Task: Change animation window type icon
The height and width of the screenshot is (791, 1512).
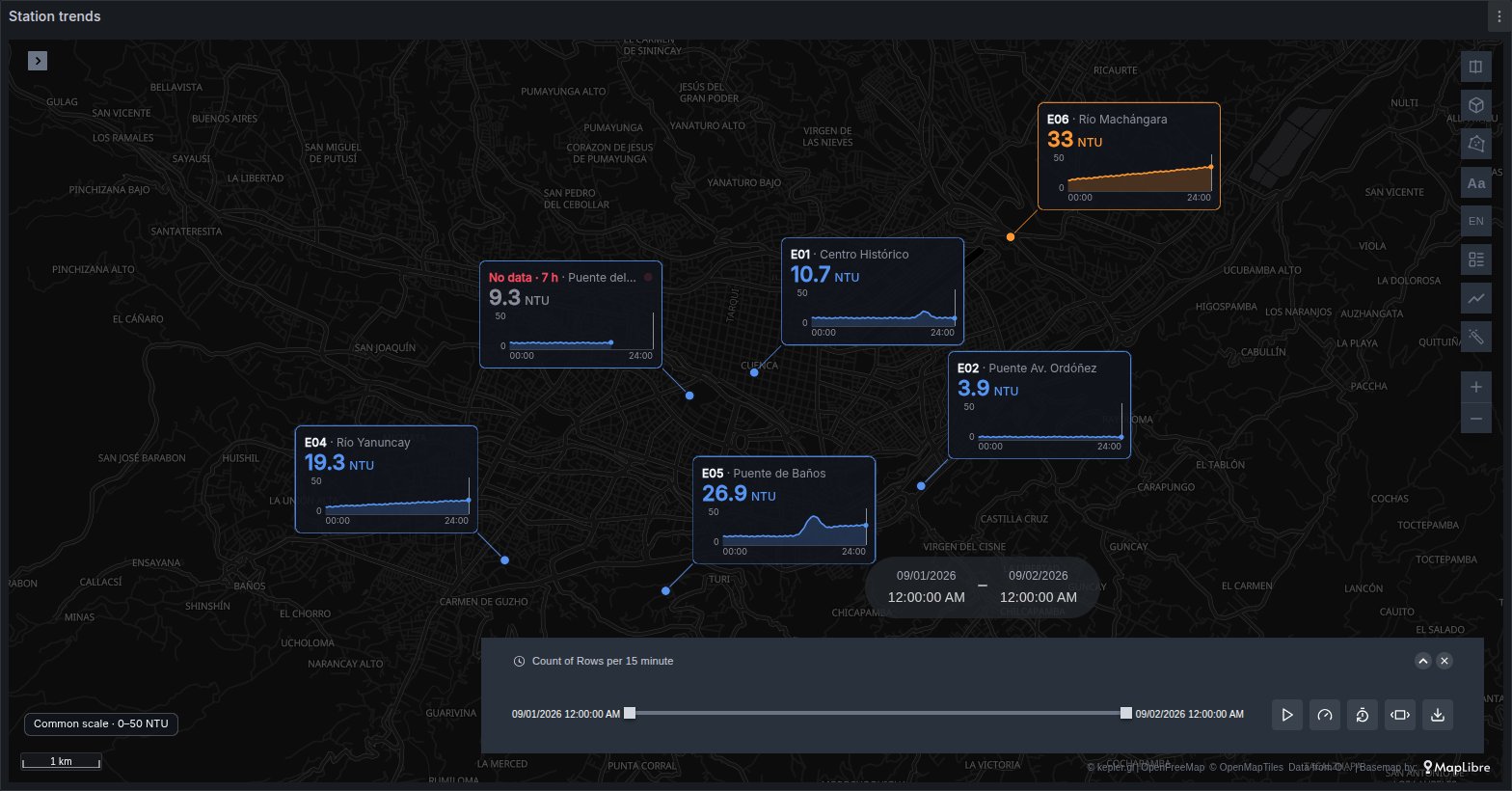Action: tap(1400, 715)
